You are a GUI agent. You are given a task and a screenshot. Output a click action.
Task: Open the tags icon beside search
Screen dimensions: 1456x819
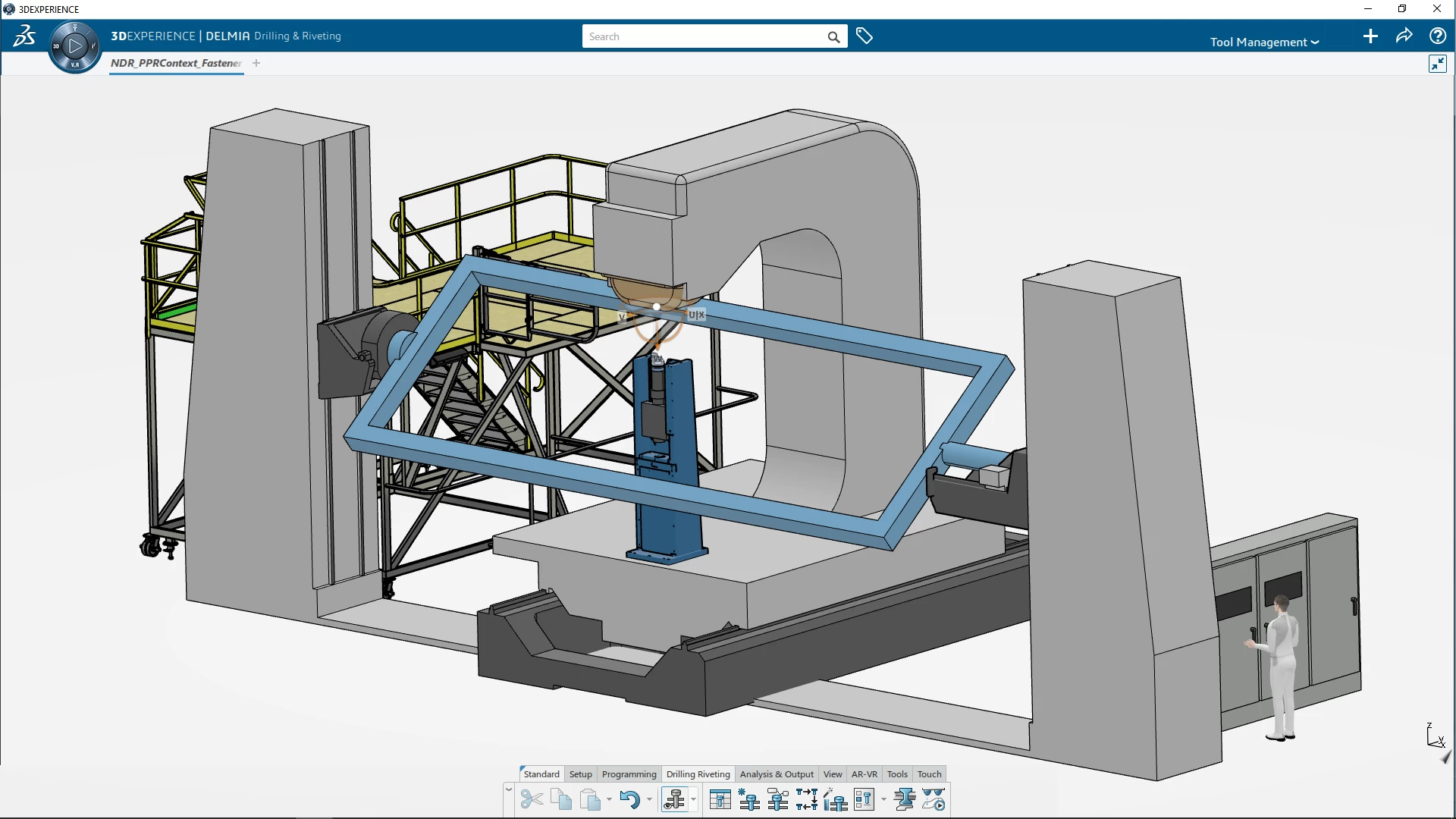point(864,36)
